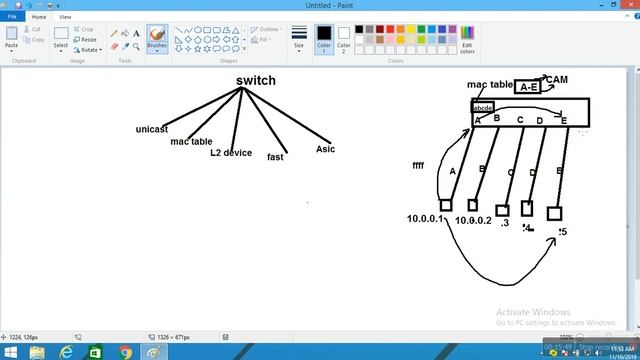Screen dimensions: 640x360
Task: Choose the Line shape
Action: tap(179, 30)
